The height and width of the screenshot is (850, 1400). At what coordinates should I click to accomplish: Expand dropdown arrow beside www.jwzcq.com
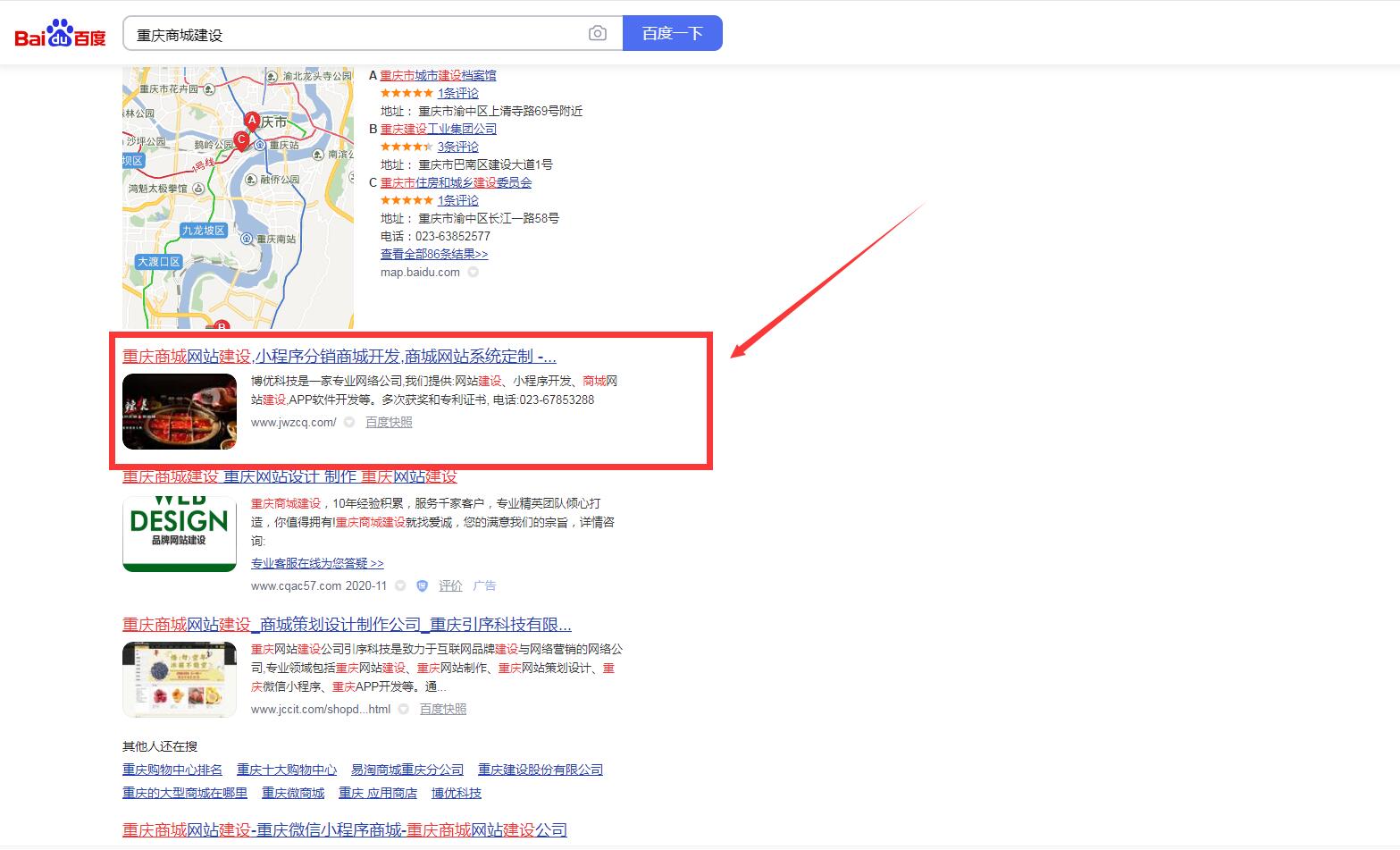point(349,423)
